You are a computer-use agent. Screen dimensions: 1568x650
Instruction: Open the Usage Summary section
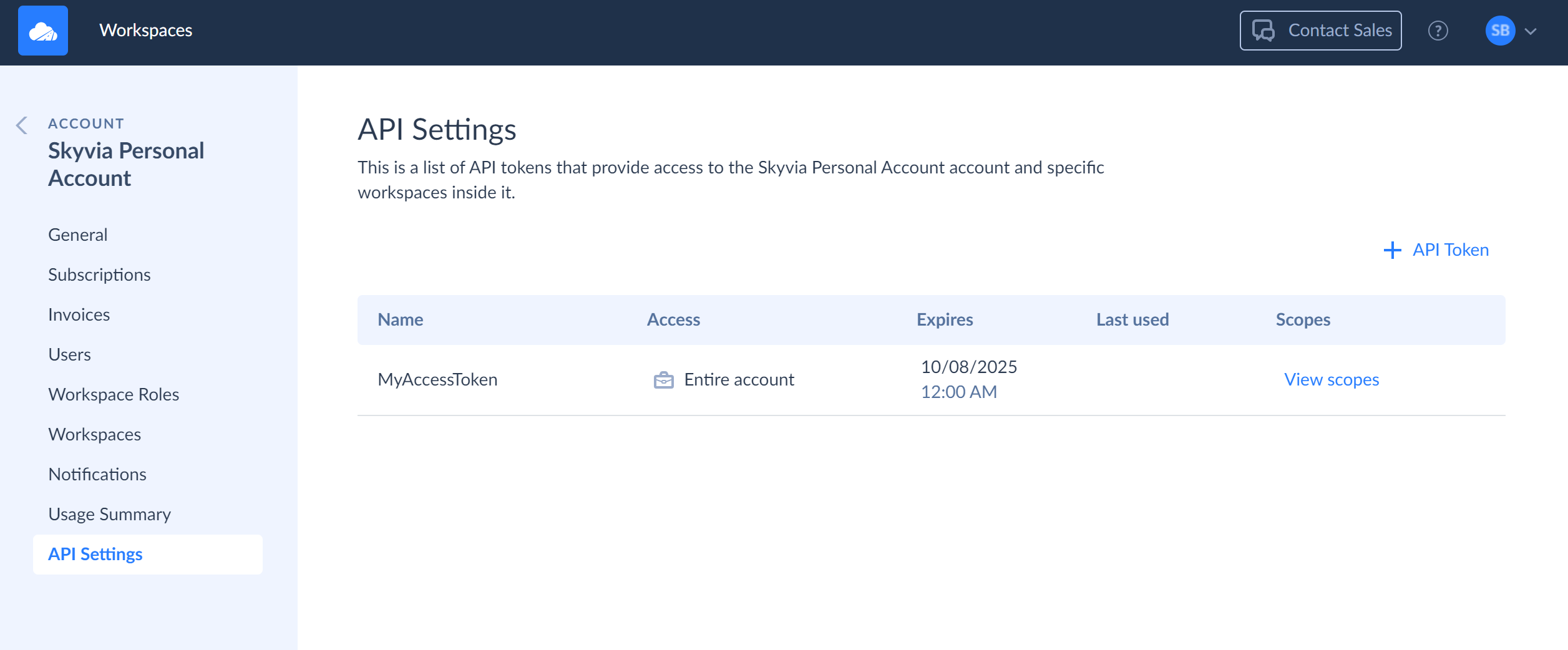(110, 514)
